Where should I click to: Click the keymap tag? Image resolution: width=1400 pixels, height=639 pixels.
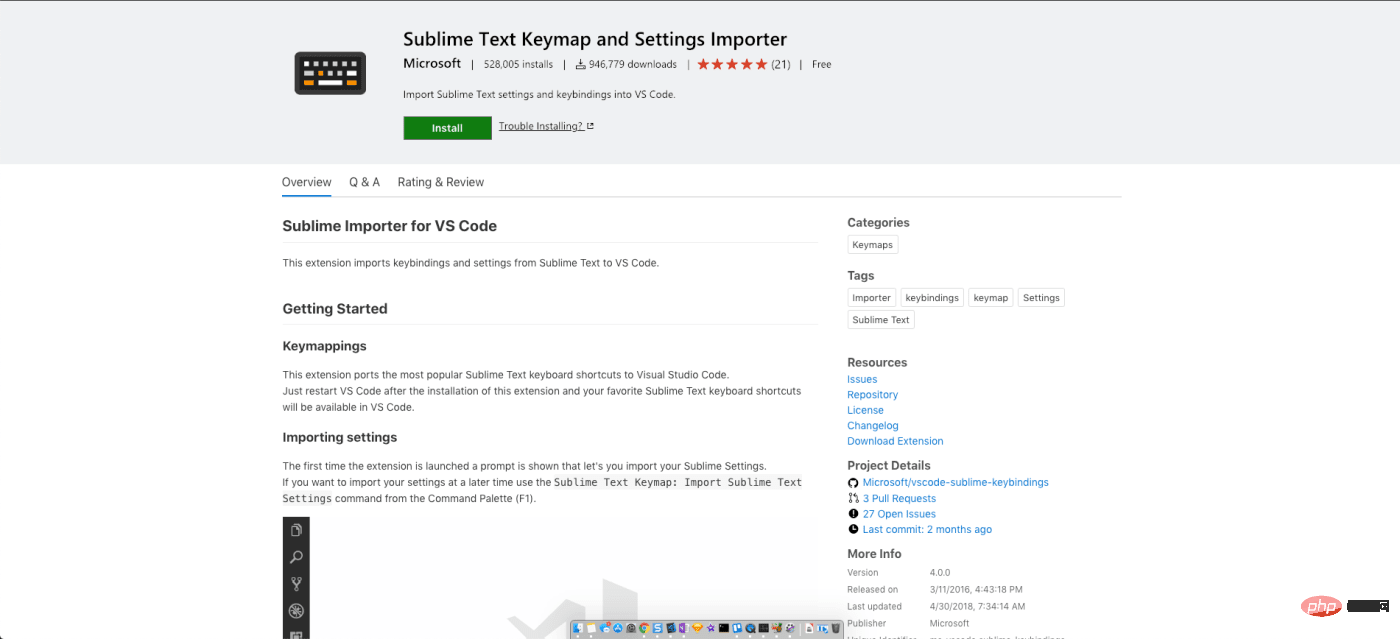click(x=991, y=297)
